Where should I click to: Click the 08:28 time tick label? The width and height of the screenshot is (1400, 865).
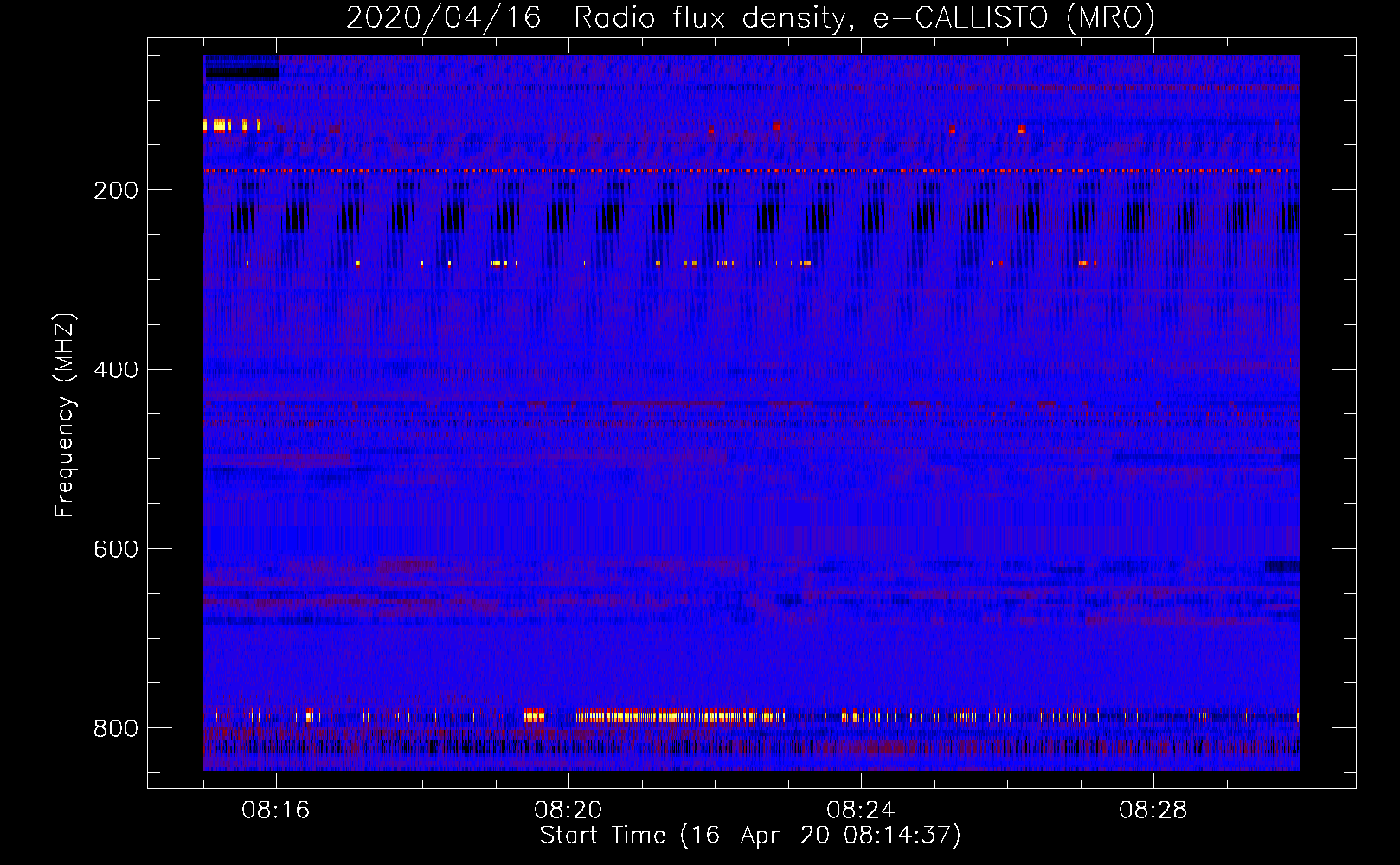[x=1153, y=811]
